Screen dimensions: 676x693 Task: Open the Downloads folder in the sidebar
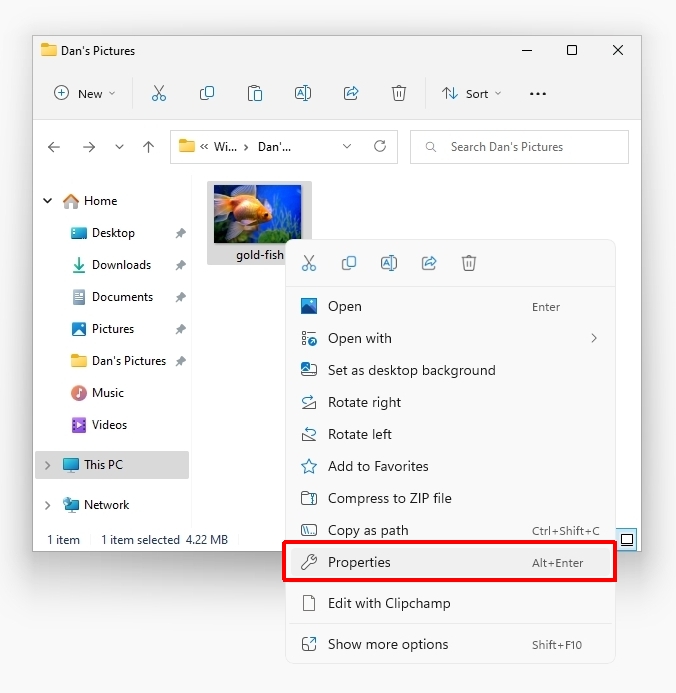(121, 265)
